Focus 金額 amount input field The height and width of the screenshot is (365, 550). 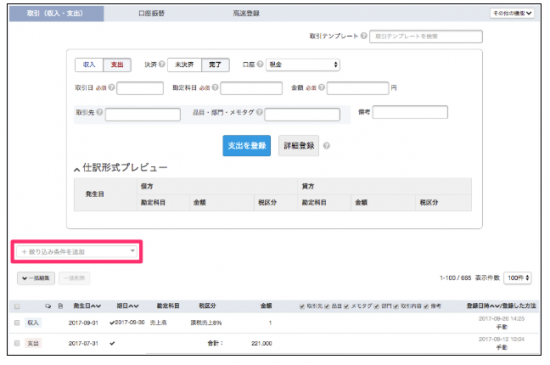[x=358, y=88]
